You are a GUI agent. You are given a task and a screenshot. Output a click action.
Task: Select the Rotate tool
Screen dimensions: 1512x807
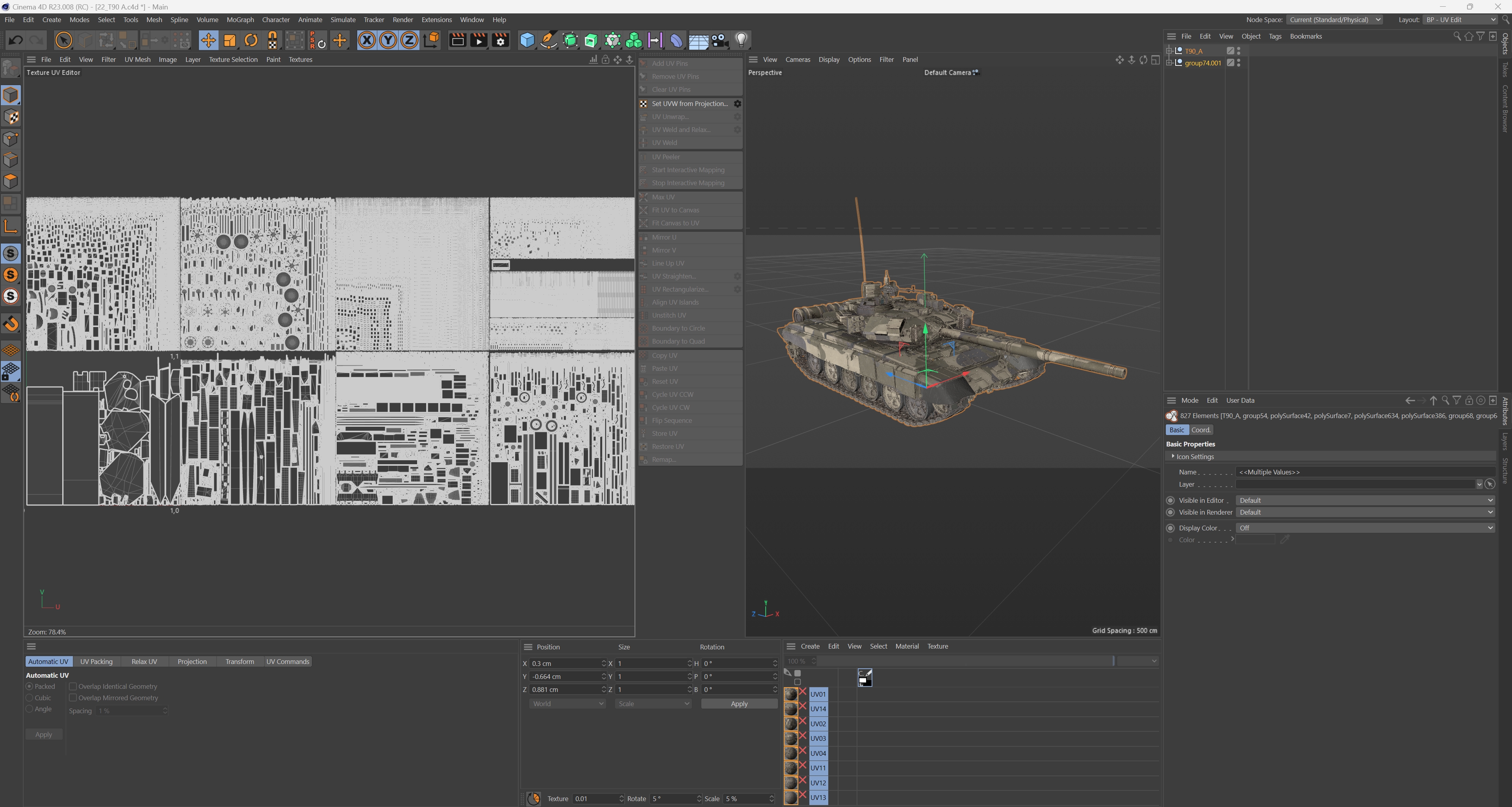[251, 41]
